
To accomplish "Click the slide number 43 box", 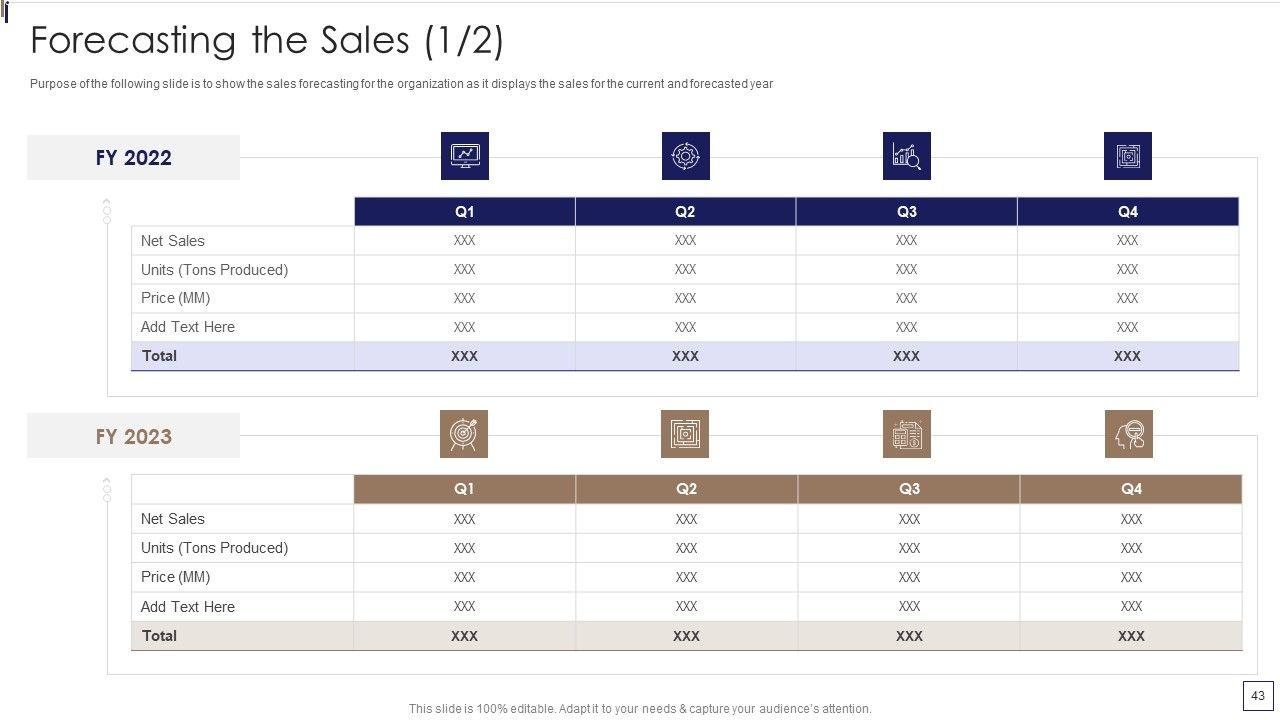I will 1258,696.
